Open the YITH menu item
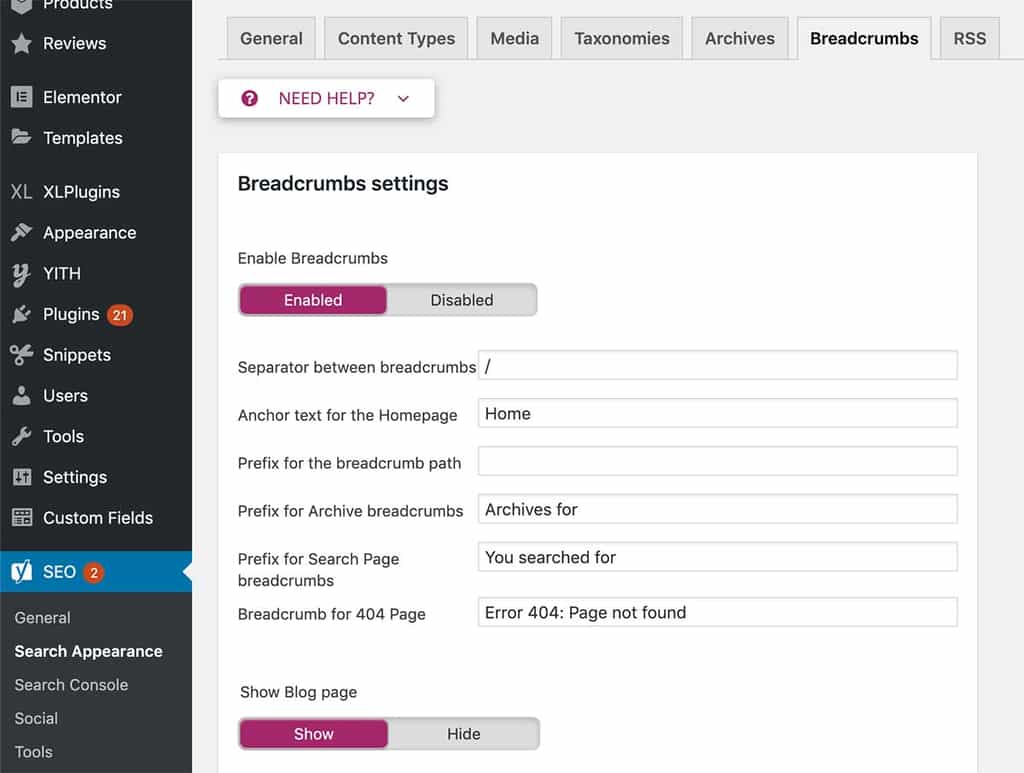The width and height of the screenshot is (1024, 773). pos(96,274)
